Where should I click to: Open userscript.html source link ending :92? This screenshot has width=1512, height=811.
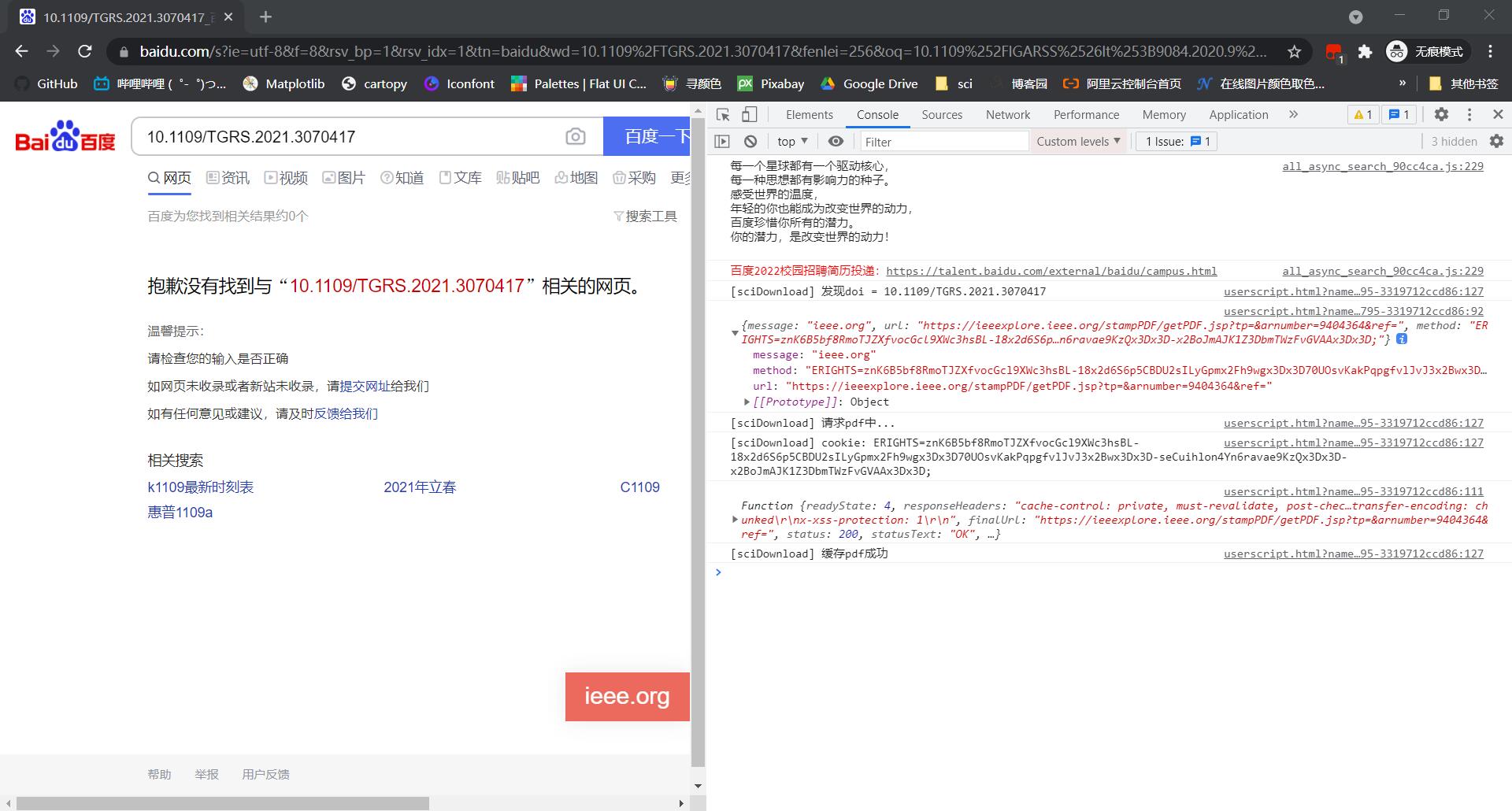click(1354, 311)
